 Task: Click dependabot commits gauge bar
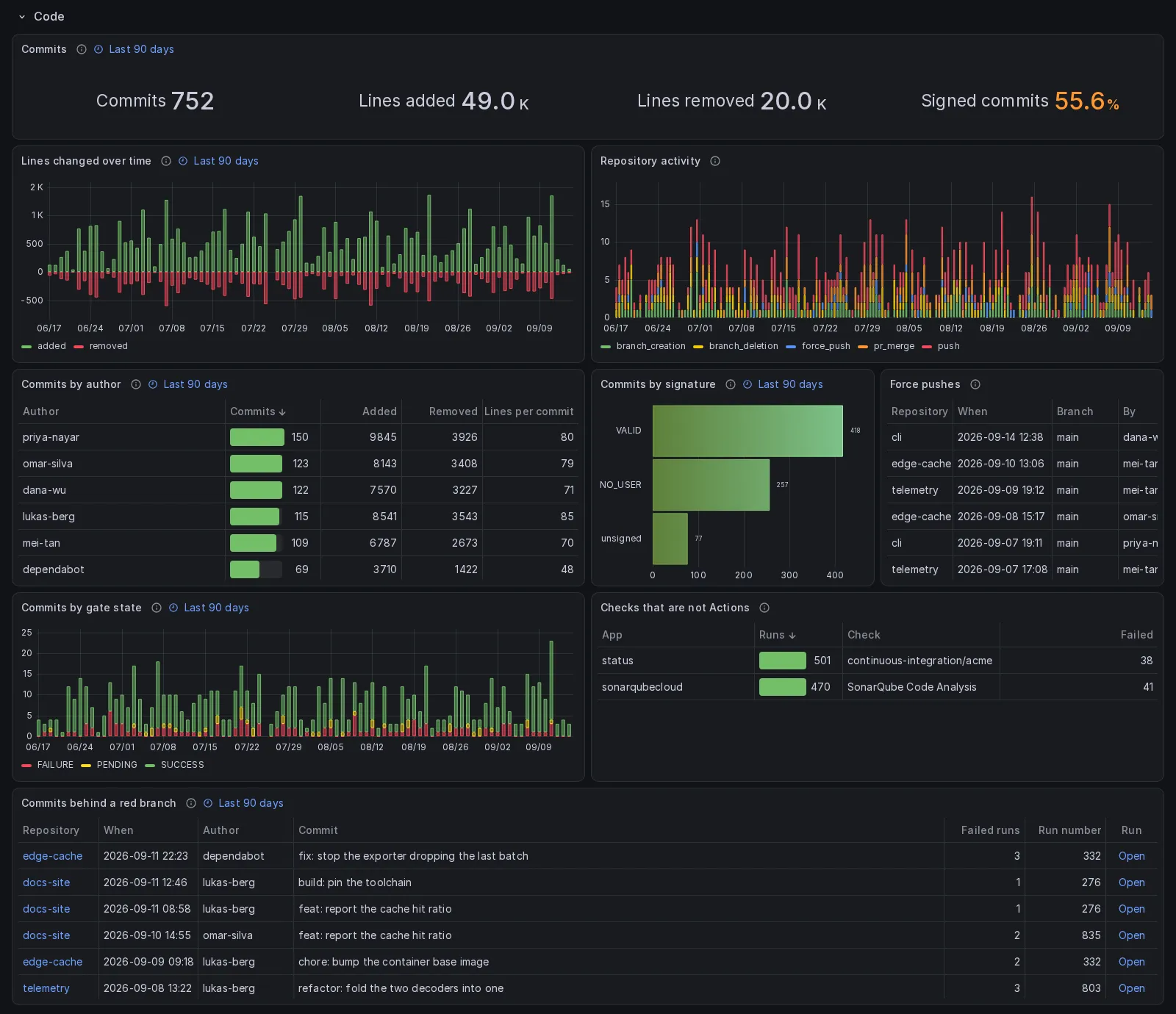click(x=256, y=569)
